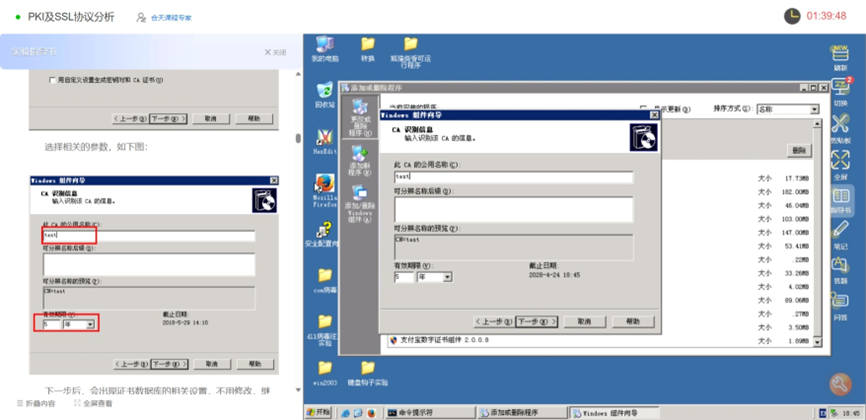The width and height of the screenshot is (866, 420).
Task: Click the 17.73MB size value
Action: coord(797,178)
